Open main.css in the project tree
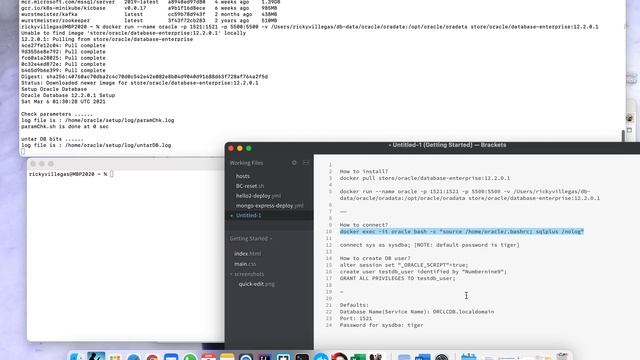The image size is (640, 360). [x=245, y=264]
